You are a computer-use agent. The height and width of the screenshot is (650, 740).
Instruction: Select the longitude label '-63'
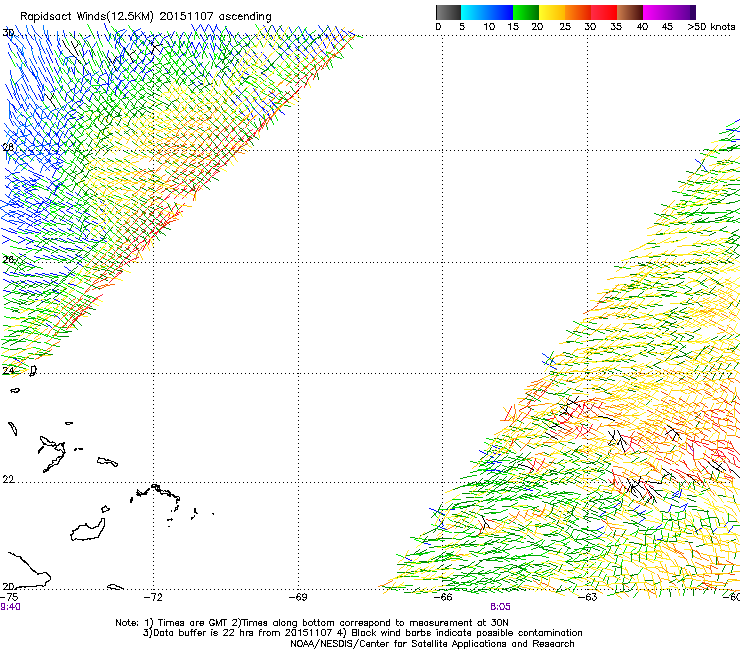(588, 597)
